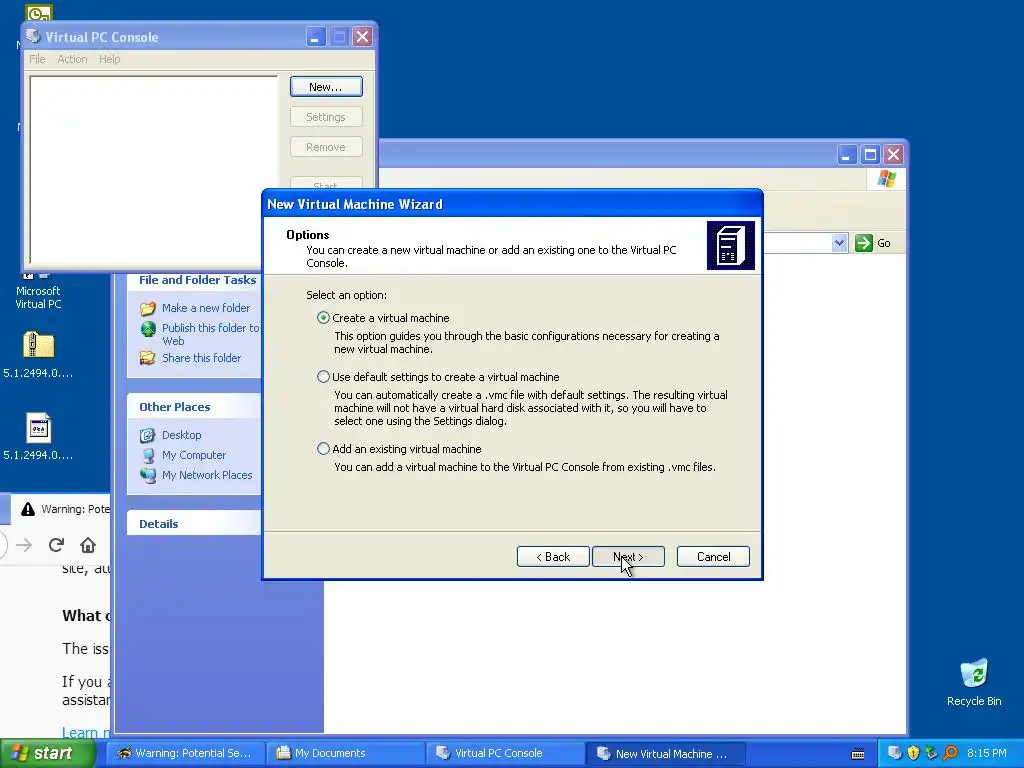Open My Computer under Other Places
The height and width of the screenshot is (768, 1024).
pos(194,455)
